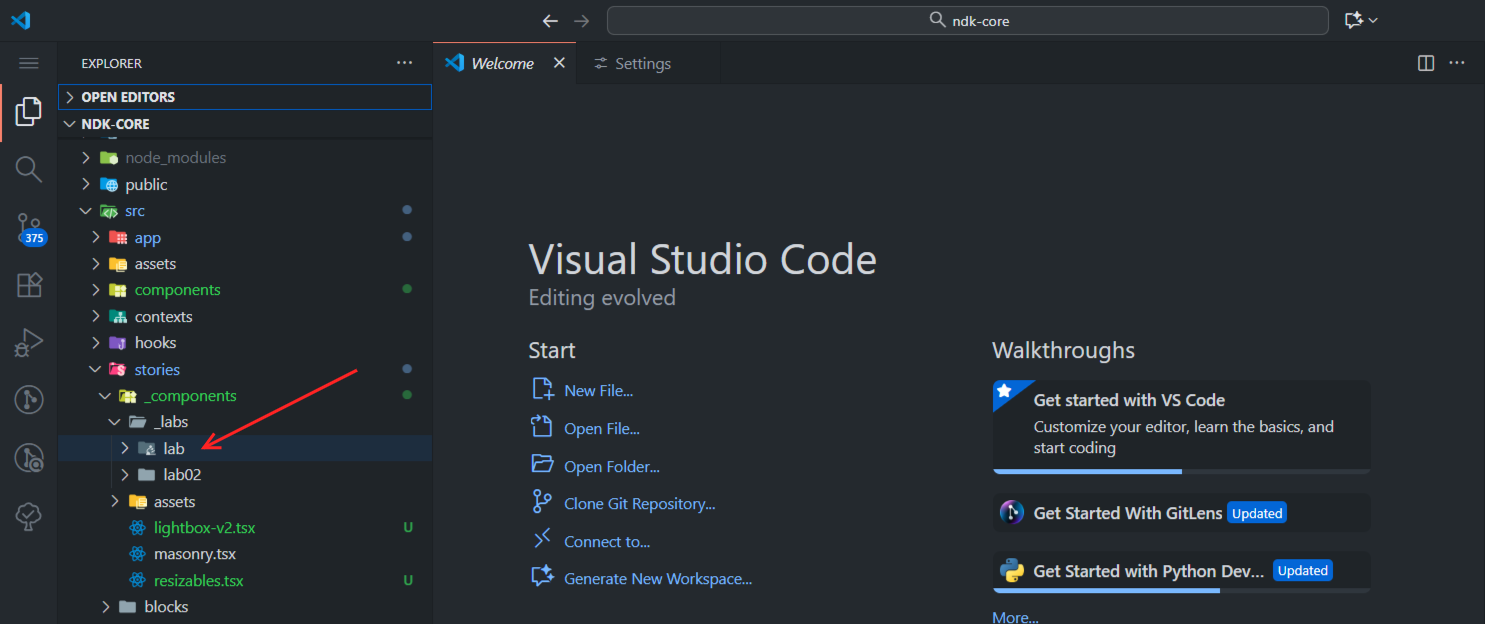Open Run and Debug view
1485x624 pixels.
coord(29,343)
